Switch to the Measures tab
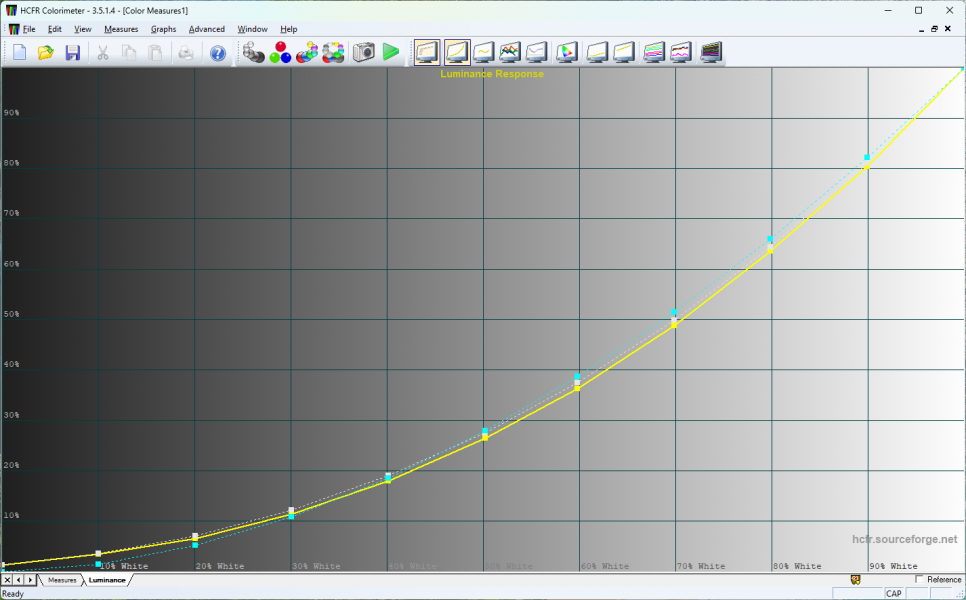 (62, 580)
